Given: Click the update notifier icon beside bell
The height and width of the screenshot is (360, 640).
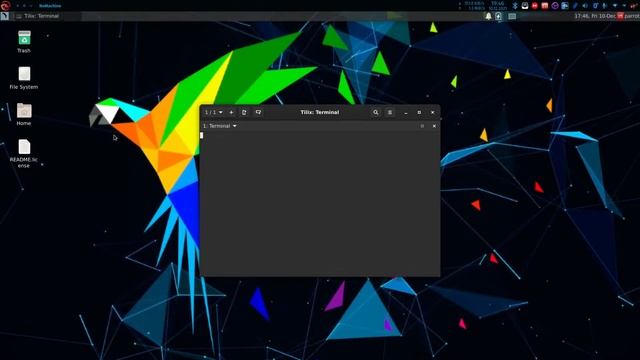Looking at the screenshot, I should [498, 16].
